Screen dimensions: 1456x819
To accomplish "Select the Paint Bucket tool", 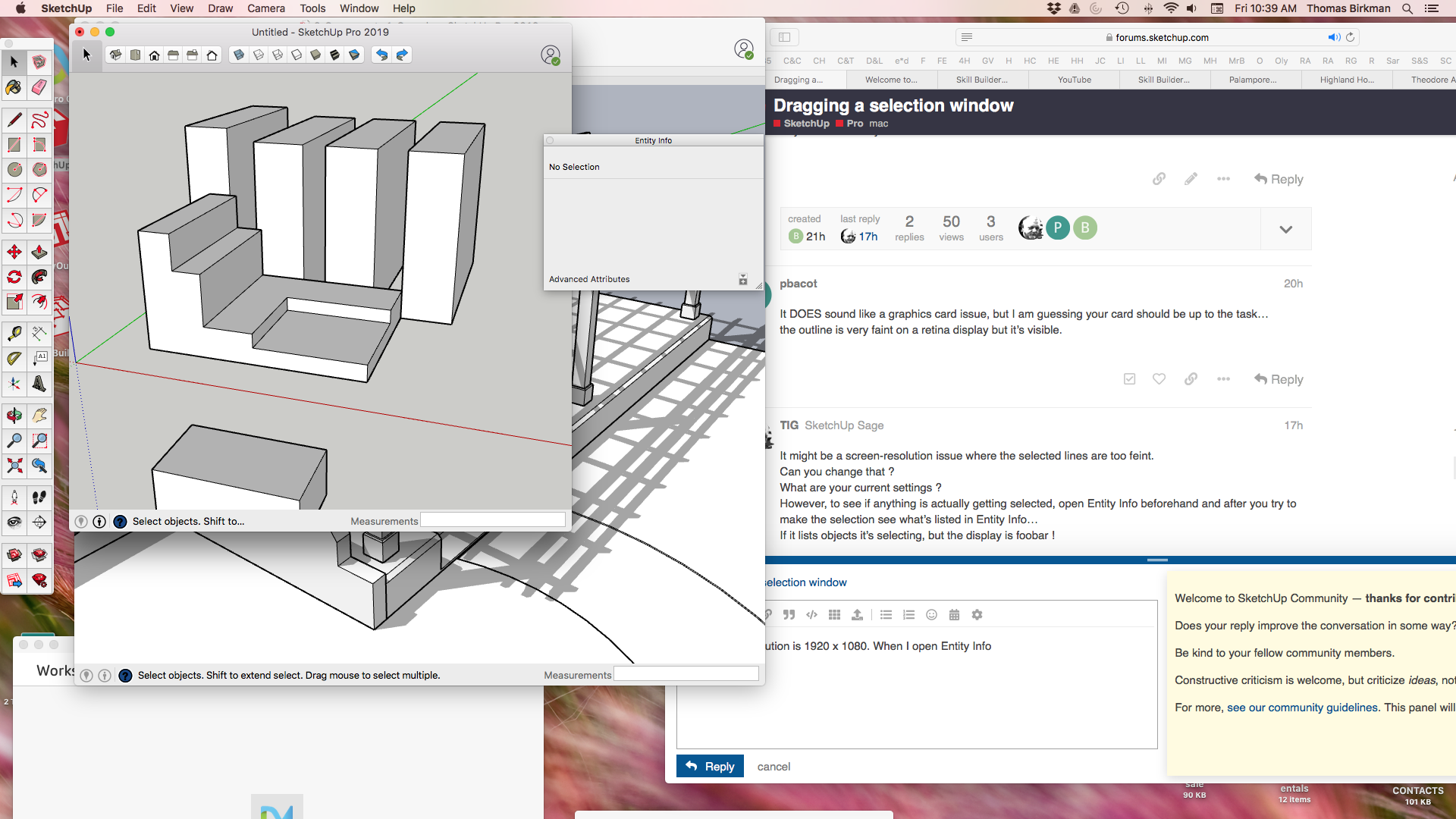I will 14,87.
